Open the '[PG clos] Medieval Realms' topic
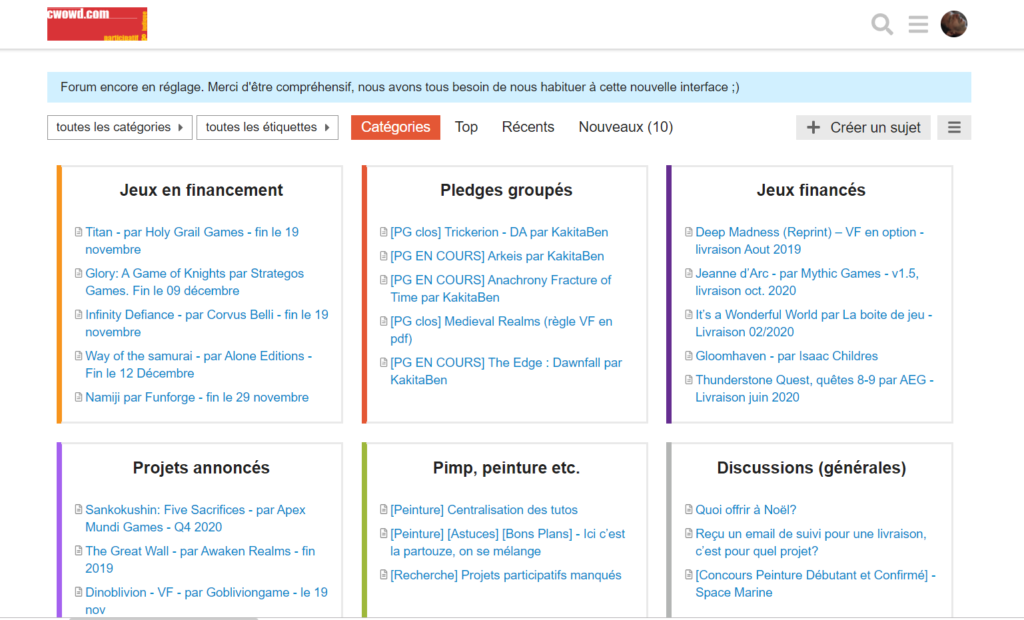The width and height of the screenshot is (1024, 620). point(502,329)
